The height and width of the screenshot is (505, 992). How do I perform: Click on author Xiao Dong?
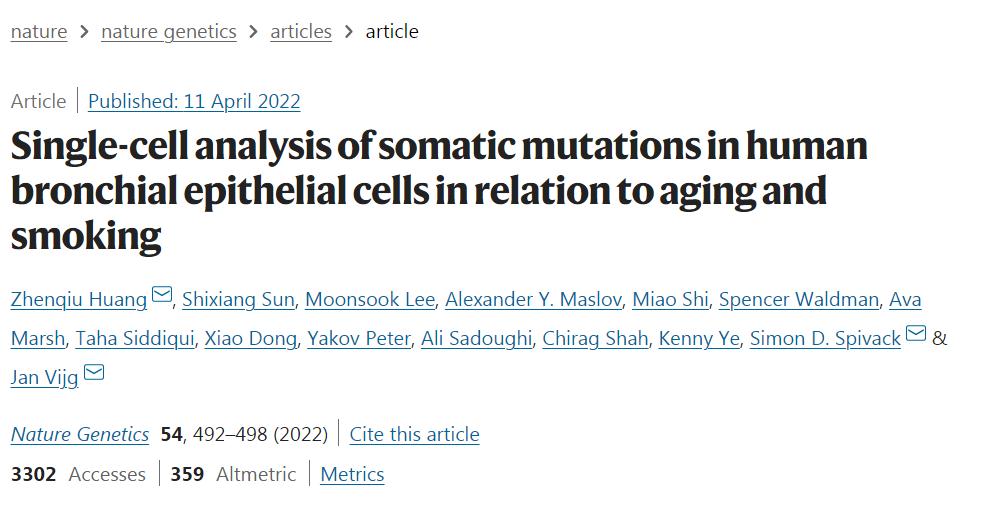[250, 338]
